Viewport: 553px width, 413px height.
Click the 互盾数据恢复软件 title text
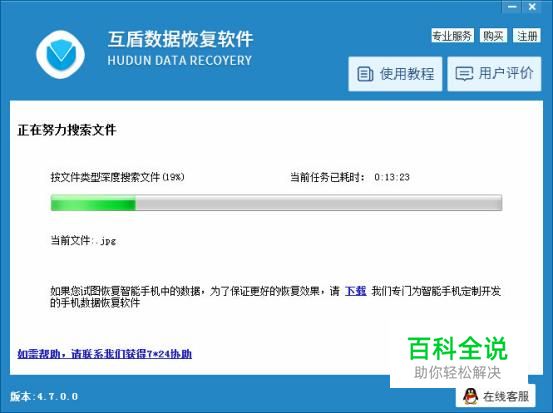[180, 39]
